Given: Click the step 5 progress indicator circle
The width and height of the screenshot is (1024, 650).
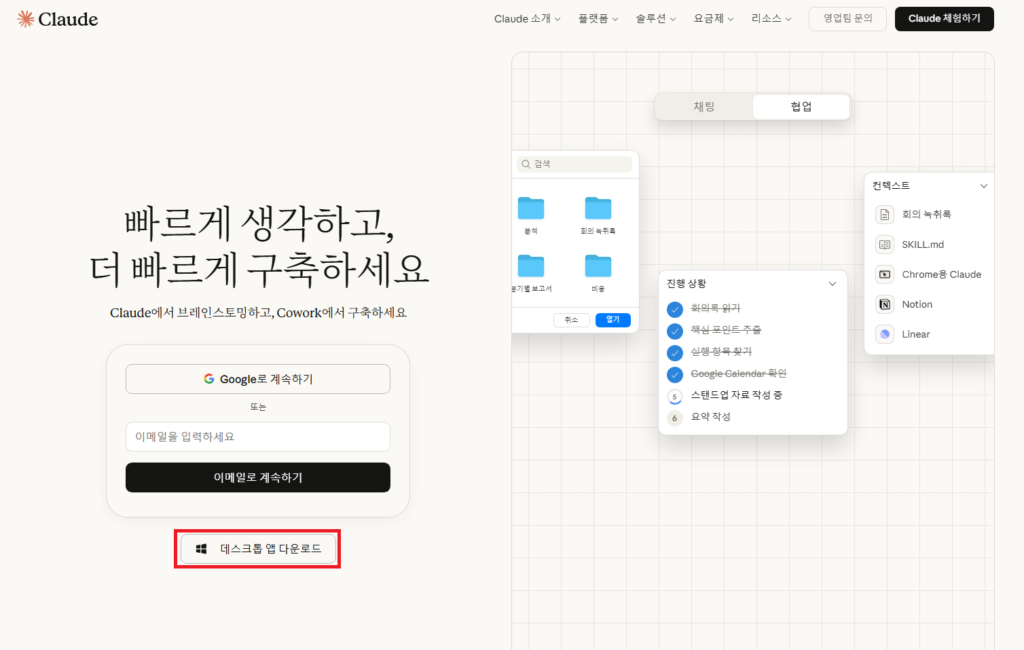Looking at the screenshot, I should pos(675,396).
